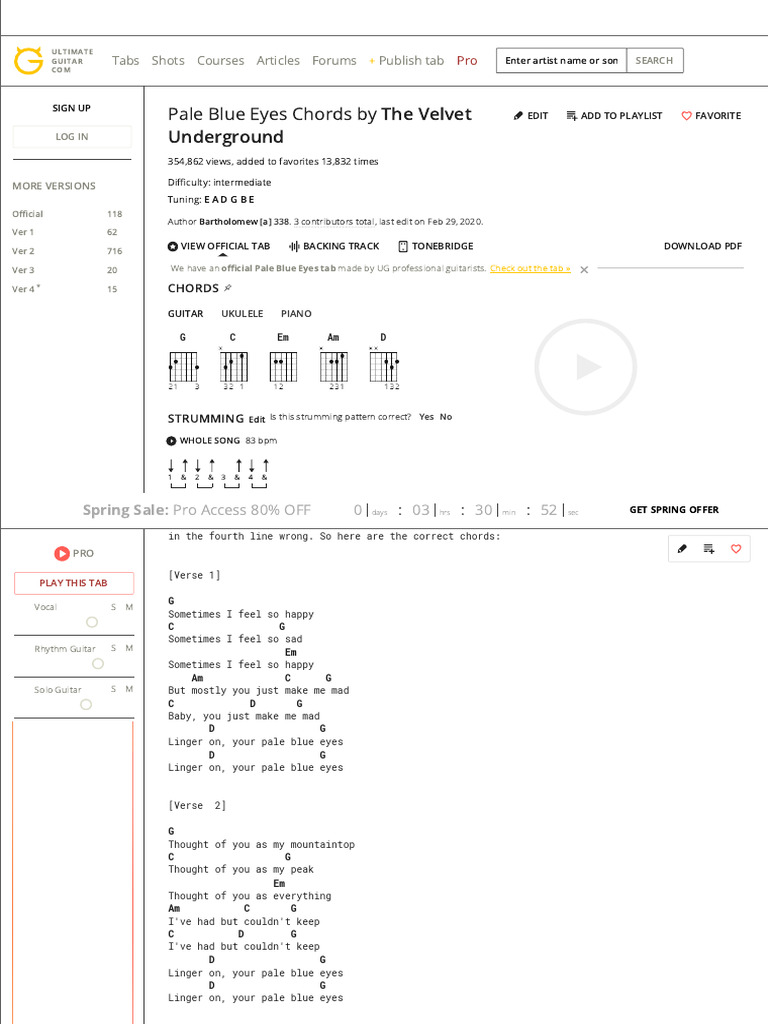The height and width of the screenshot is (1024, 768).
Task: Solo the Rhythm Guitar track
Action: (114, 648)
